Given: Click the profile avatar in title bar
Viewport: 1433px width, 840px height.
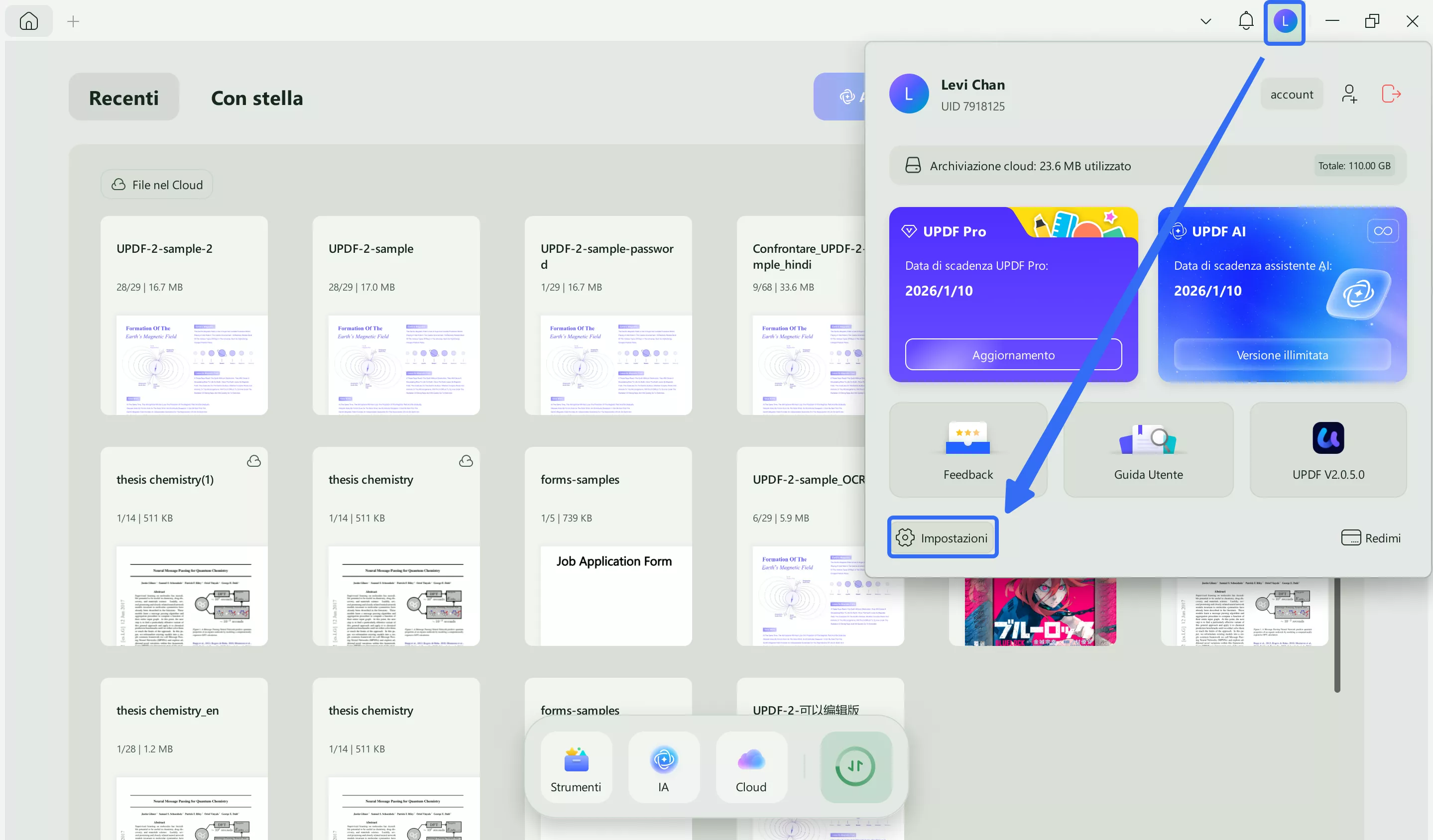Looking at the screenshot, I should pos(1285,21).
